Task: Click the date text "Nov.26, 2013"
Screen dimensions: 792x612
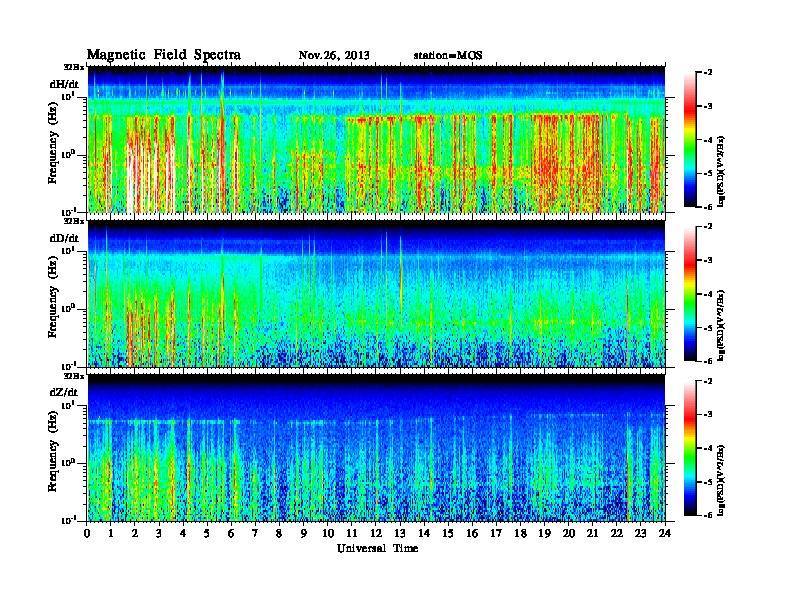Action: pyautogui.click(x=334, y=56)
